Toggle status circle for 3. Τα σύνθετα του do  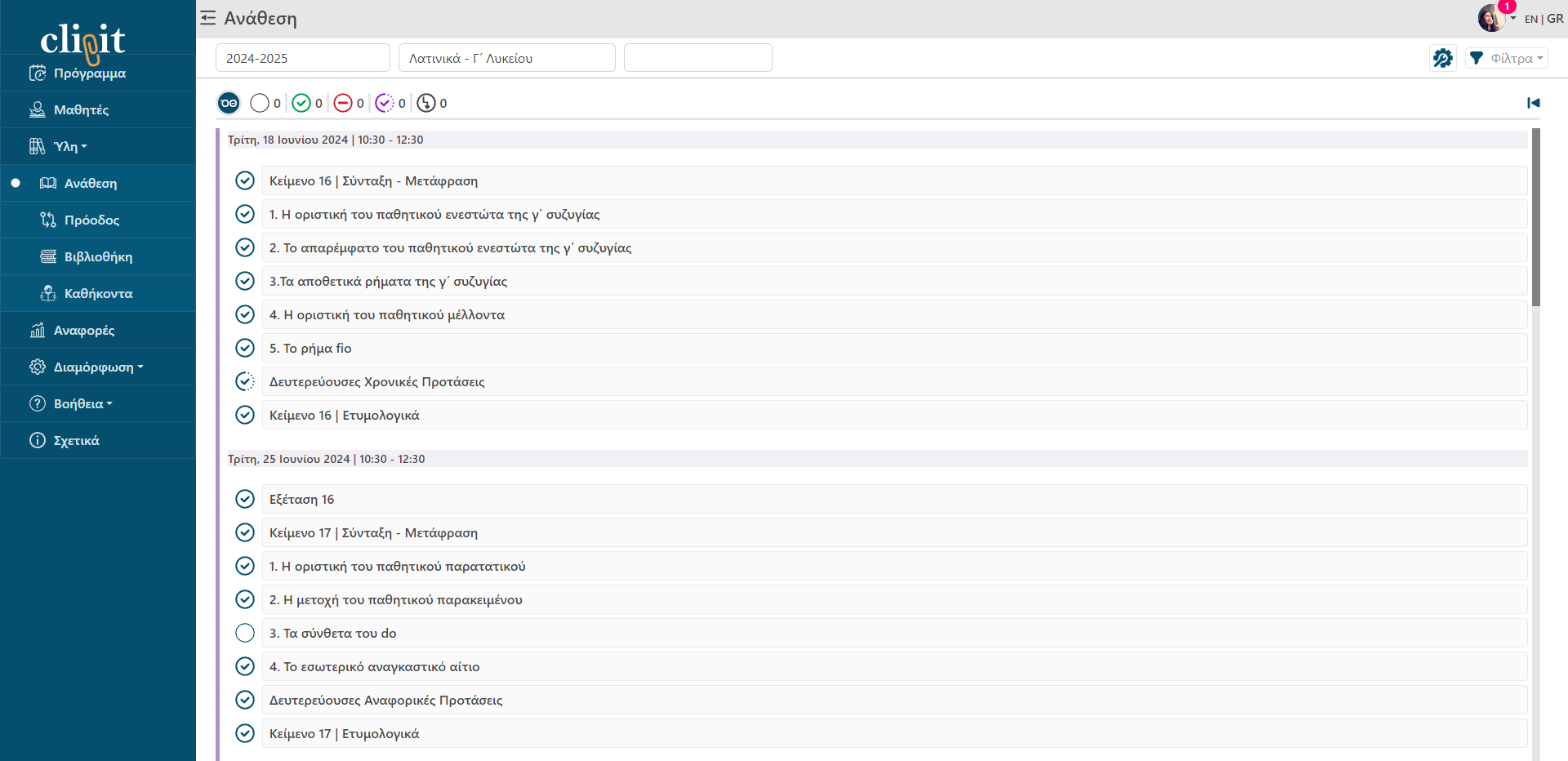245,633
